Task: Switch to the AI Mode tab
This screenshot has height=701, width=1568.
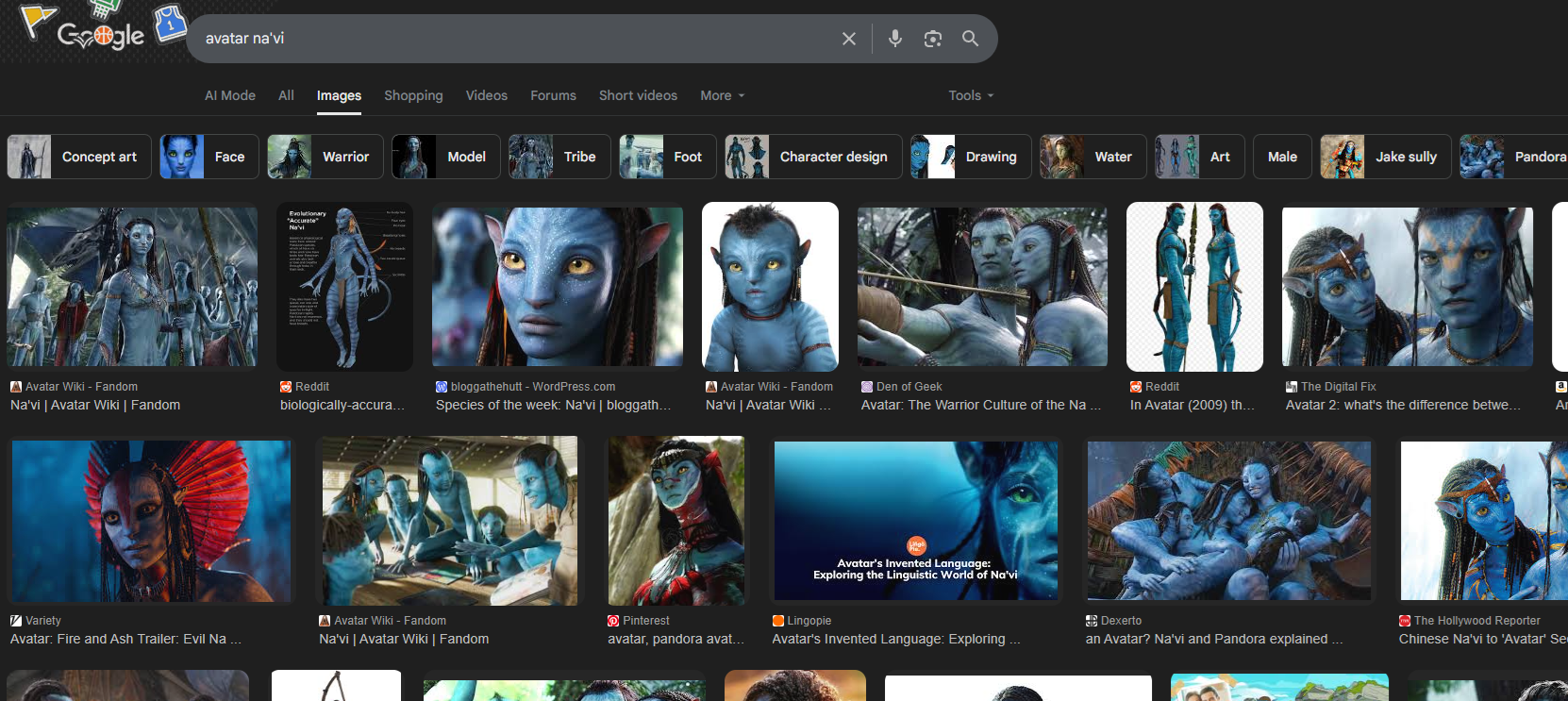Action: tap(230, 95)
